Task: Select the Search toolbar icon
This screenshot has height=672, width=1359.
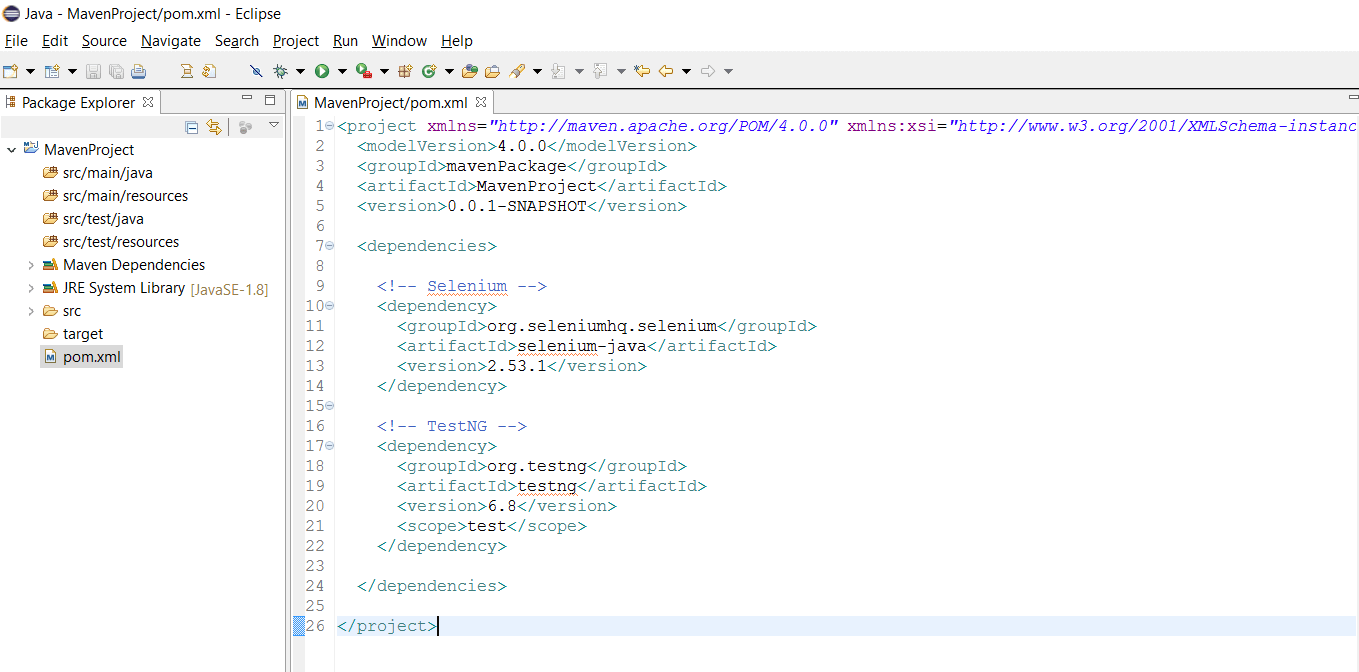Action: [x=516, y=71]
